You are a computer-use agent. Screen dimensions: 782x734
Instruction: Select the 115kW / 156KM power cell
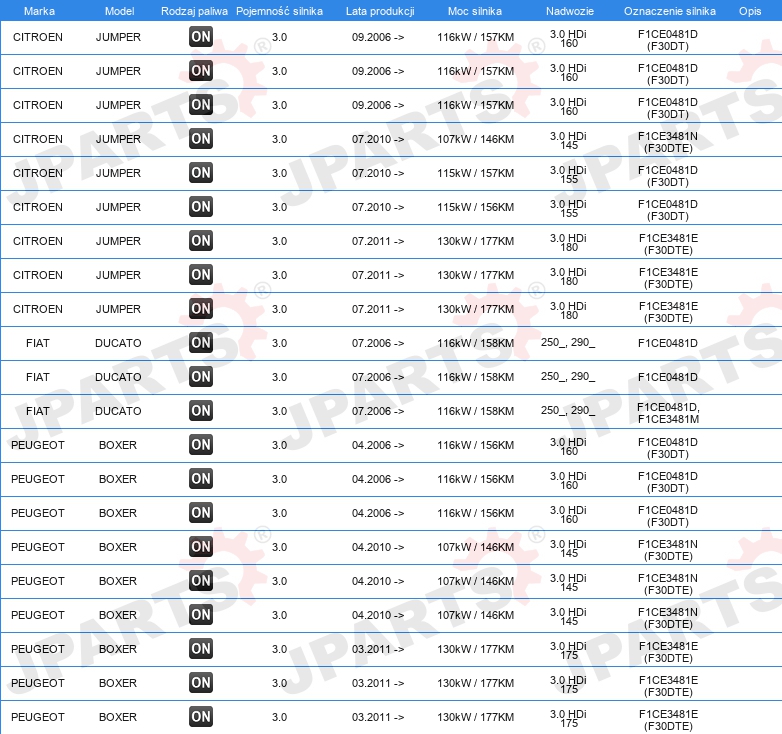coord(476,207)
